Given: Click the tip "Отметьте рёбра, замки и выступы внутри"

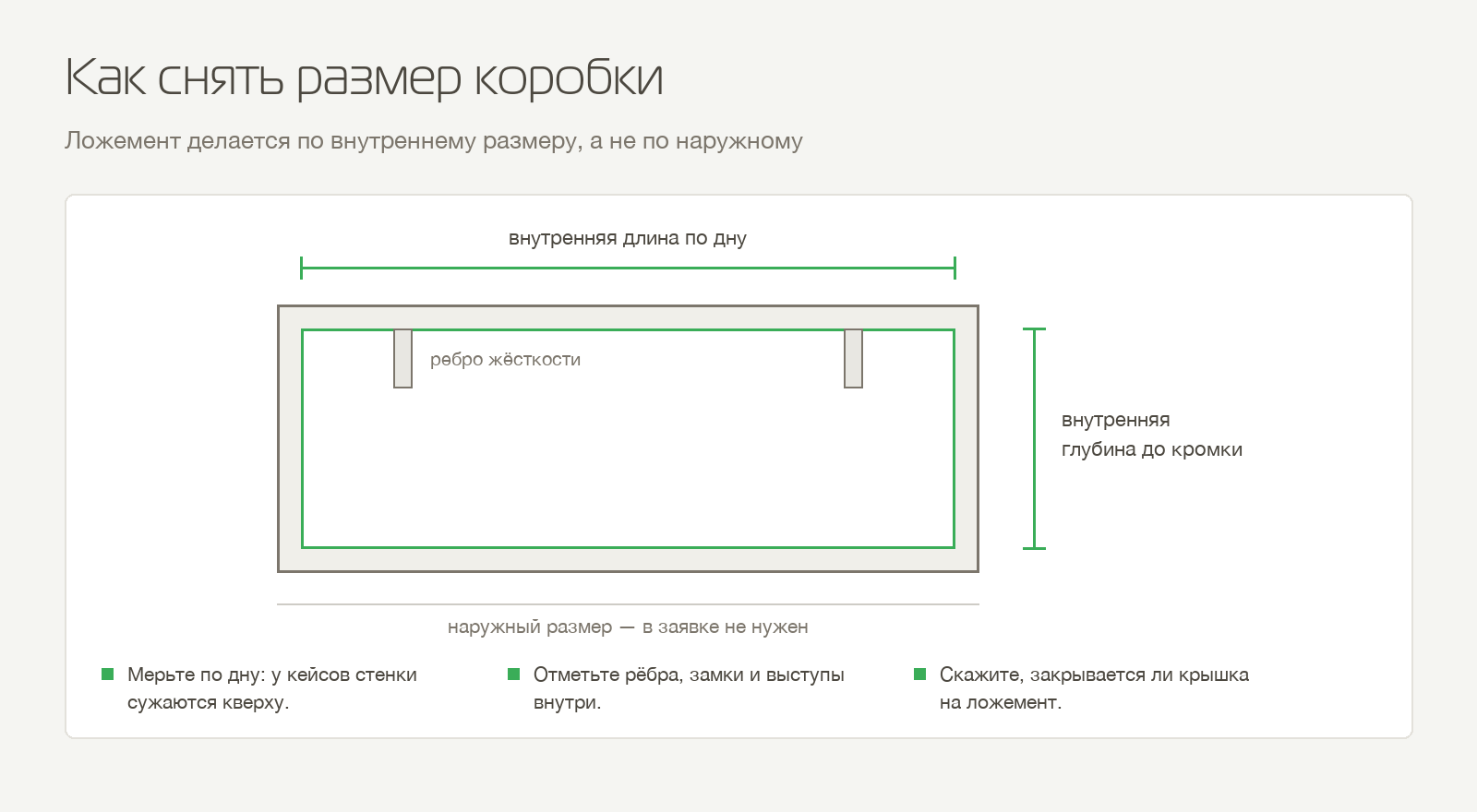Looking at the screenshot, I should [689, 688].
